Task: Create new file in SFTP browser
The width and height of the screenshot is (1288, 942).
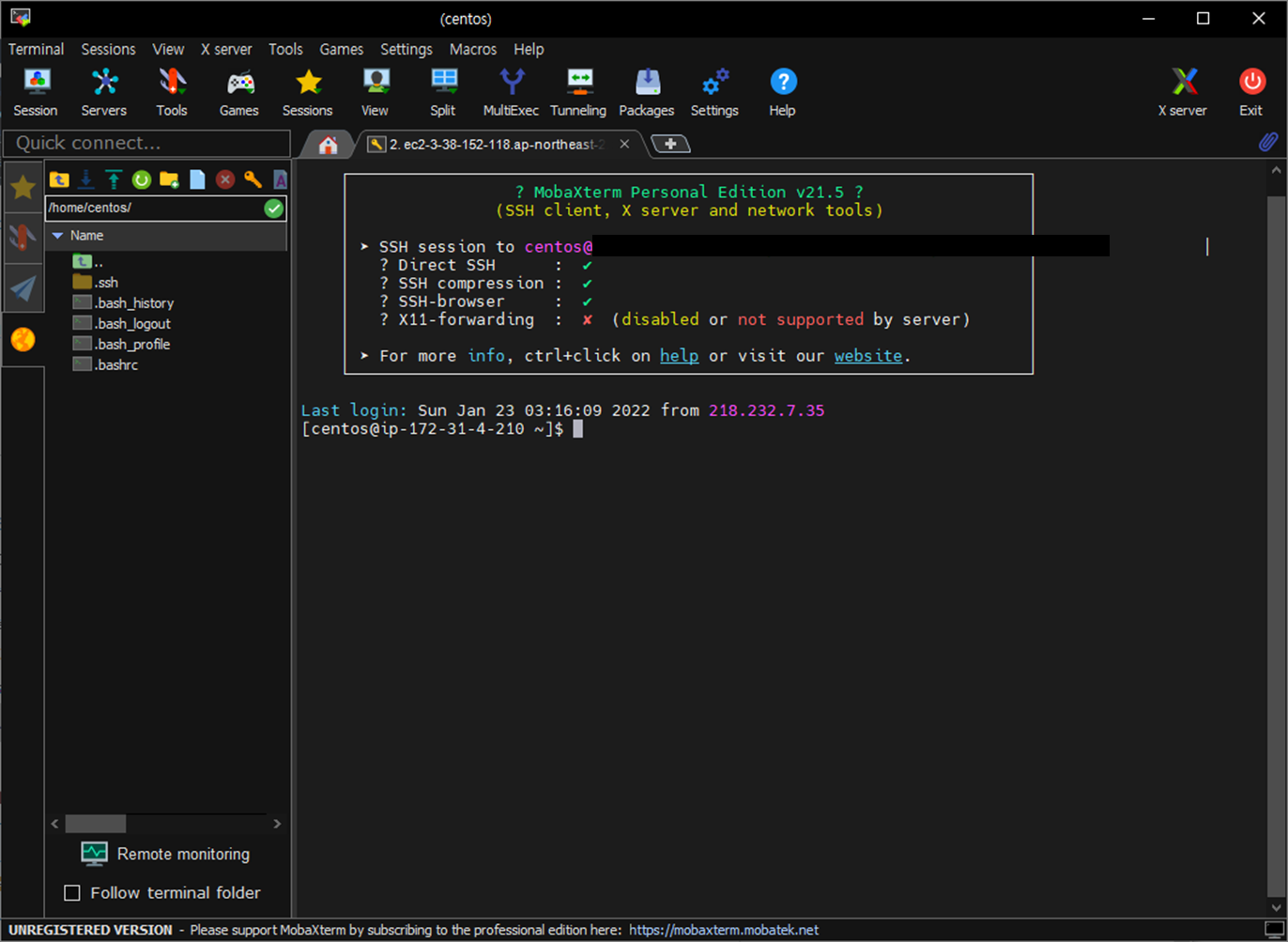Action: 197,179
